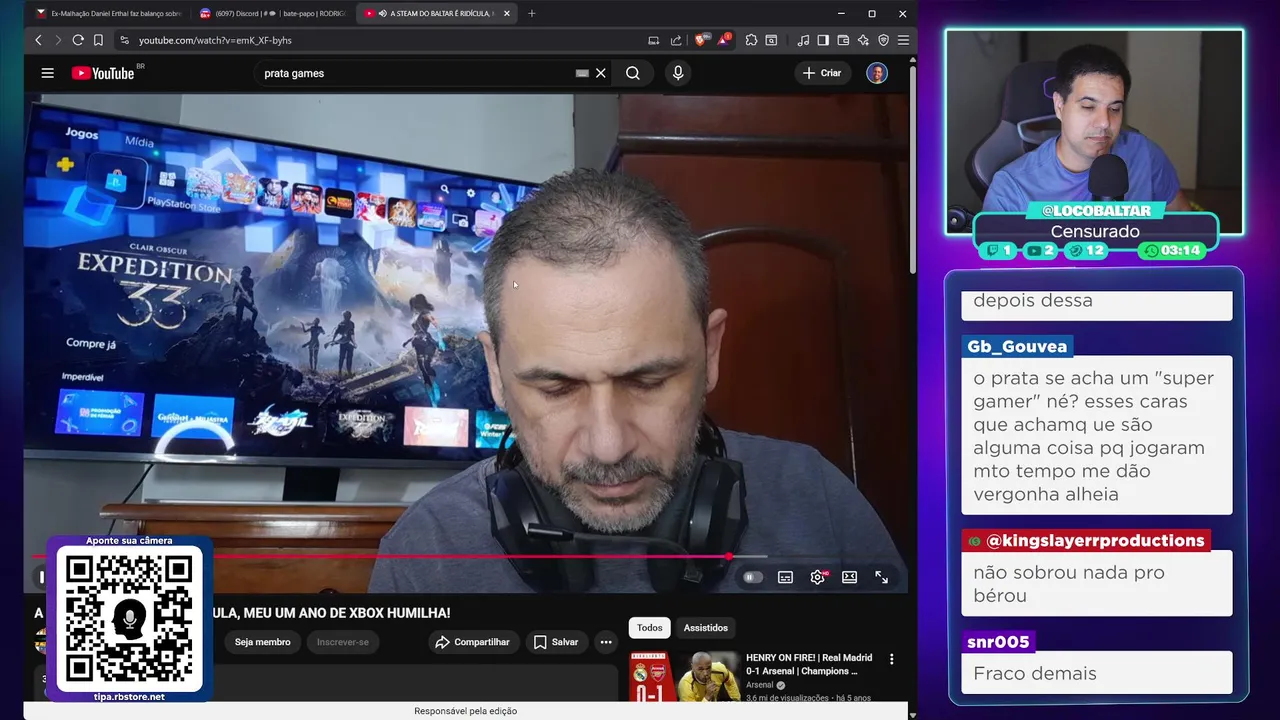
Task: Open the YouTube hamburger guide menu
Action: tap(47, 73)
